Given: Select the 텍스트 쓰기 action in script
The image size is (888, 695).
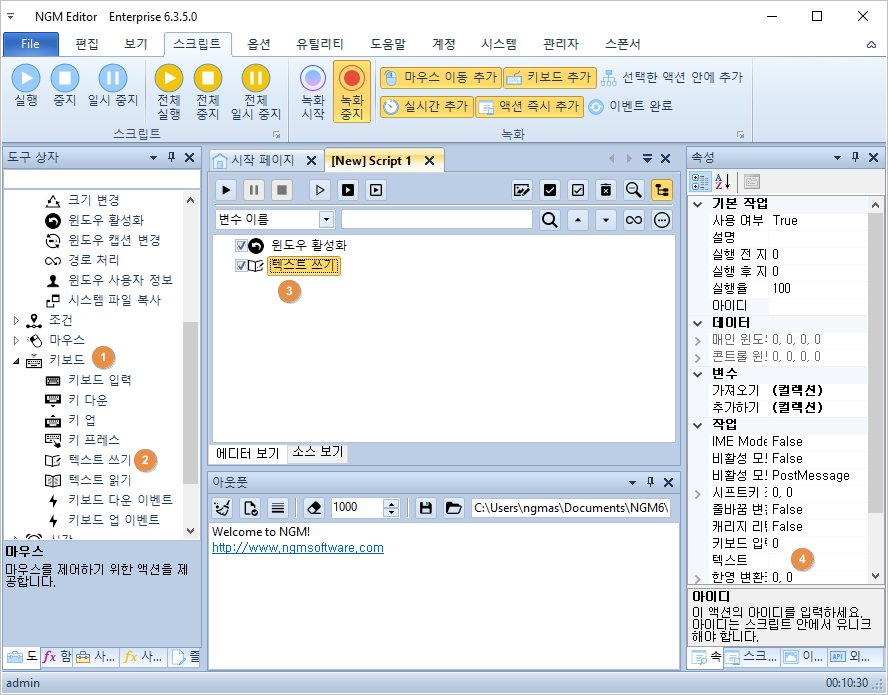Looking at the screenshot, I should click(x=304, y=265).
